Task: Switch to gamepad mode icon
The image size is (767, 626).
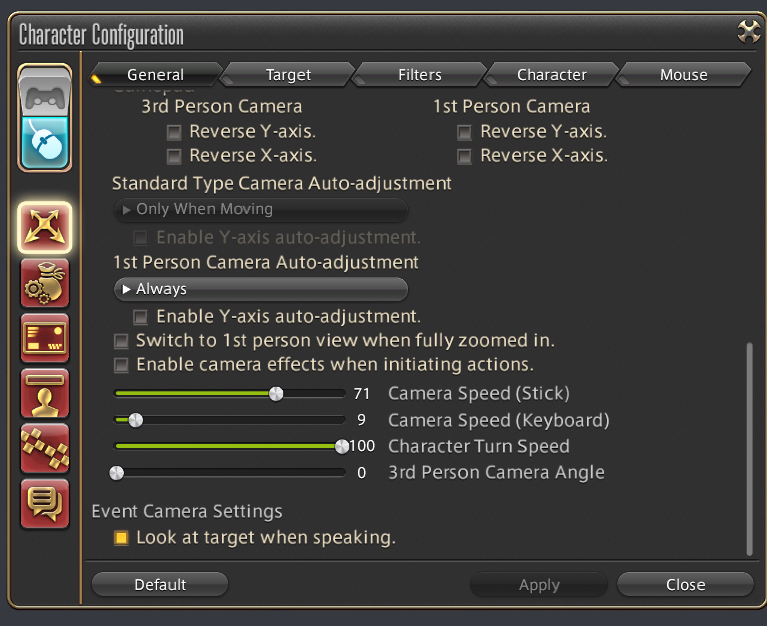Action: click(45, 96)
